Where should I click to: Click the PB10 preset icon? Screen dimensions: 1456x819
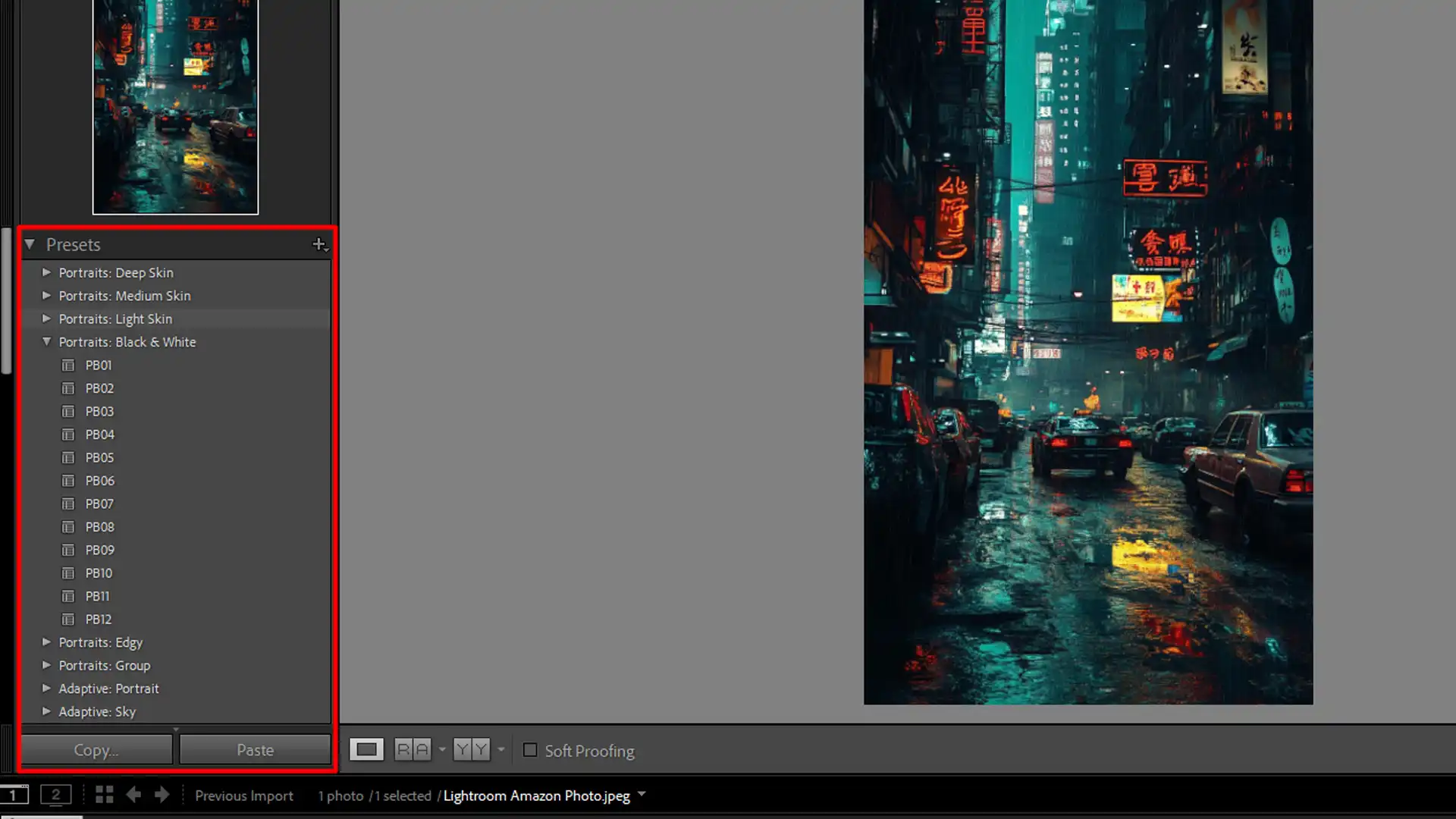68,573
